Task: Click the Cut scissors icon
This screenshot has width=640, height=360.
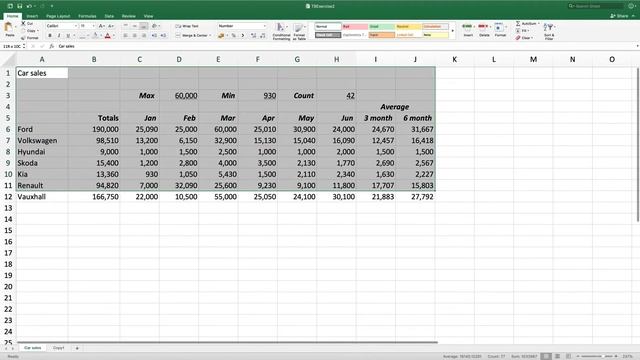Action: 24,24
